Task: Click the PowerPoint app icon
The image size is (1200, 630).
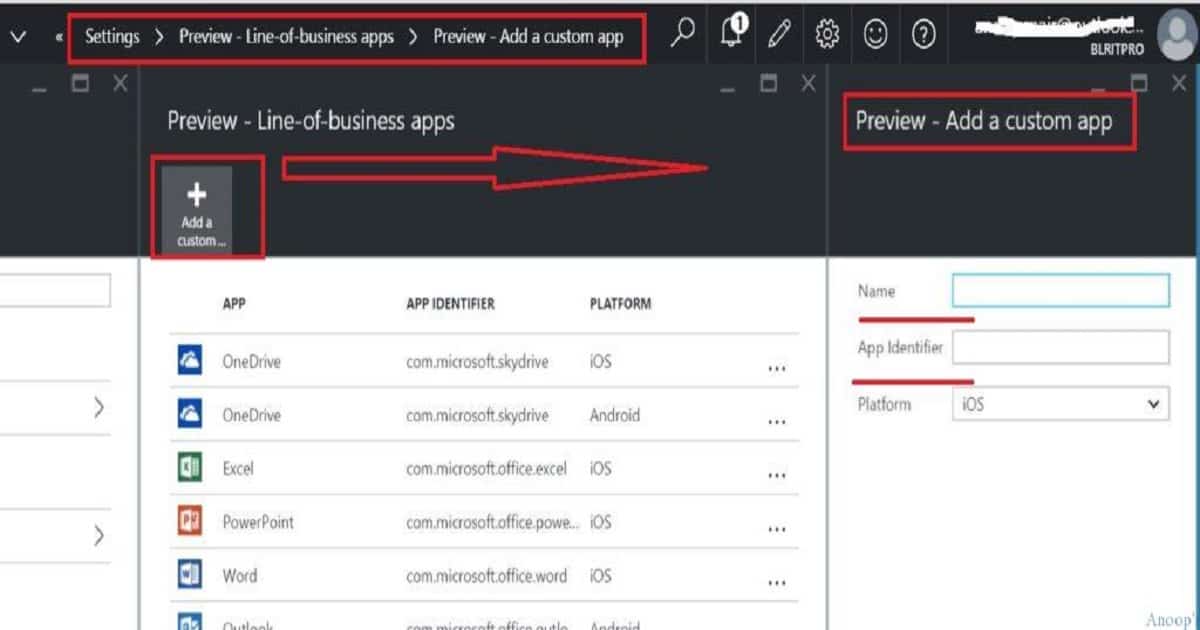Action: [189, 521]
